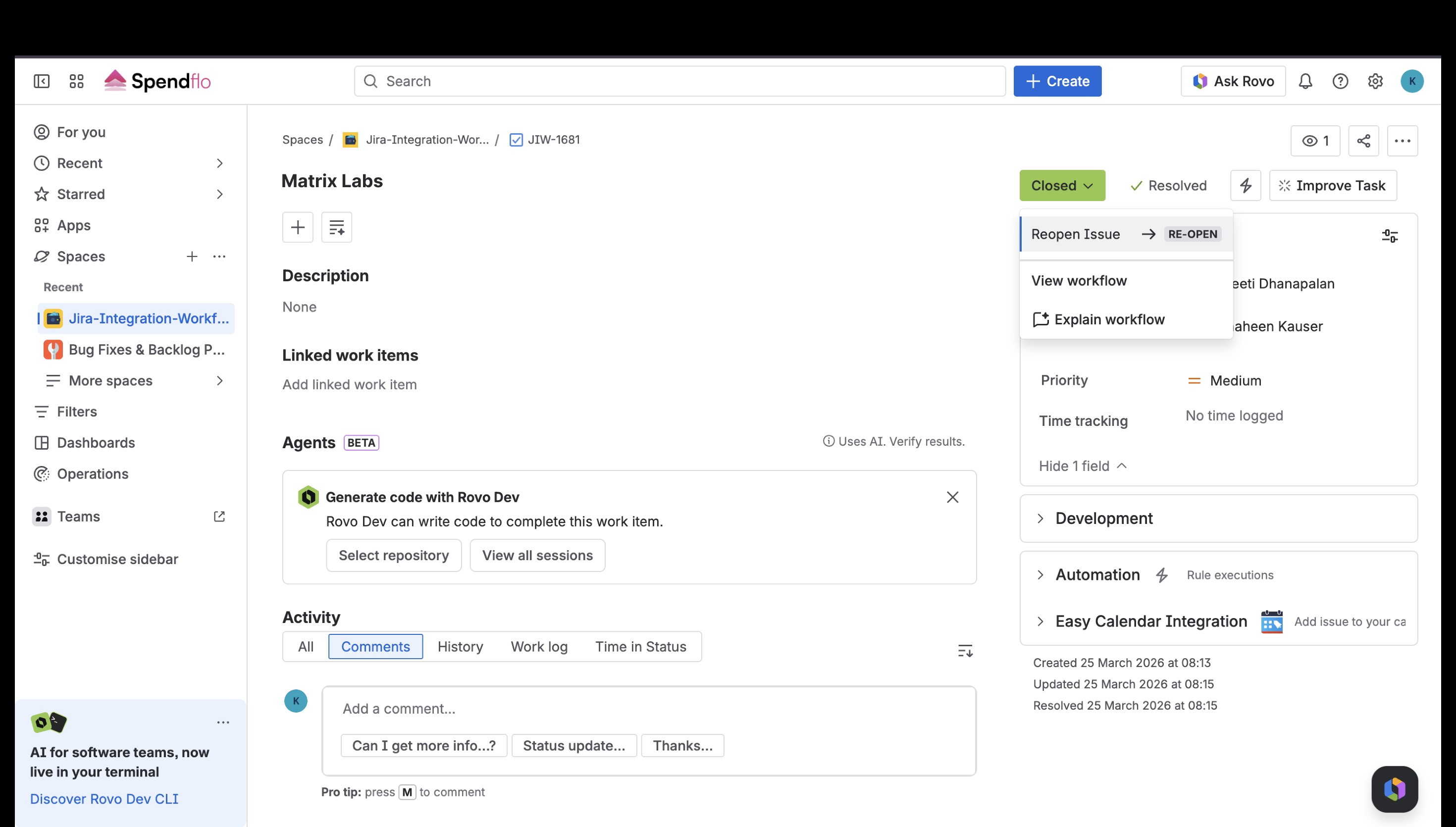Open the user profile avatar K

tap(1412, 81)
